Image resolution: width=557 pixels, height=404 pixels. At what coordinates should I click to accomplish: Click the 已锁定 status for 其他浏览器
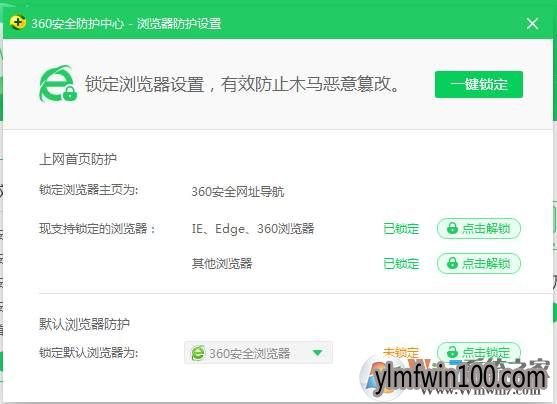pos(401,264)
